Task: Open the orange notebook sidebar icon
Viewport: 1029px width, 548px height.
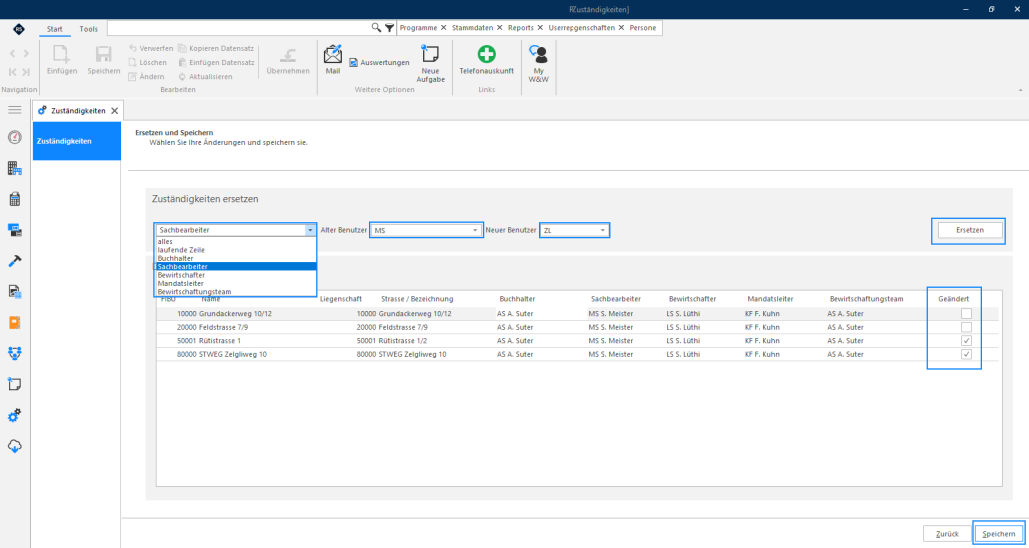Action: [14, 322]
